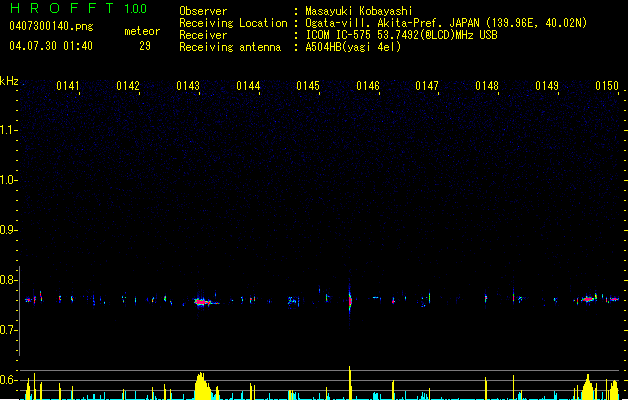Click the 1.0 kHz axis label

point(8,180)
